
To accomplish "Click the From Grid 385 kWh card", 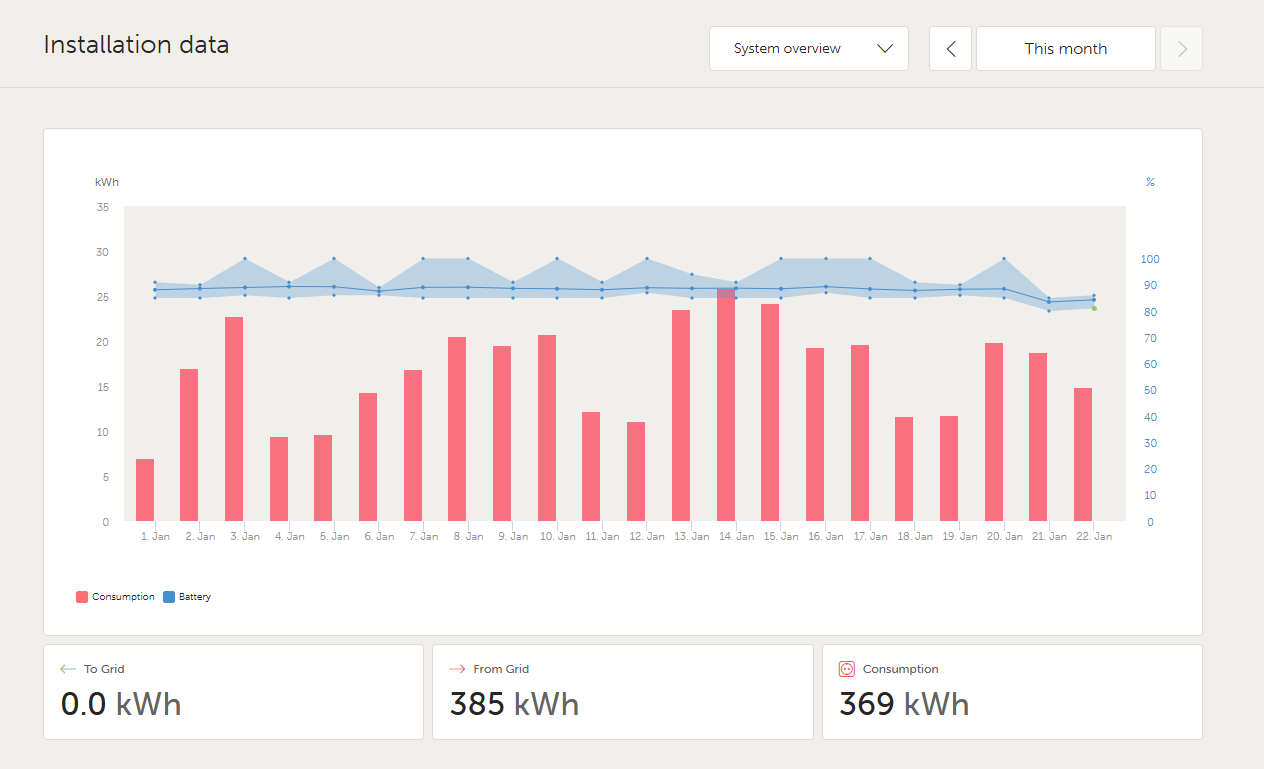I will pyautogui.click(x=622, y=692).
